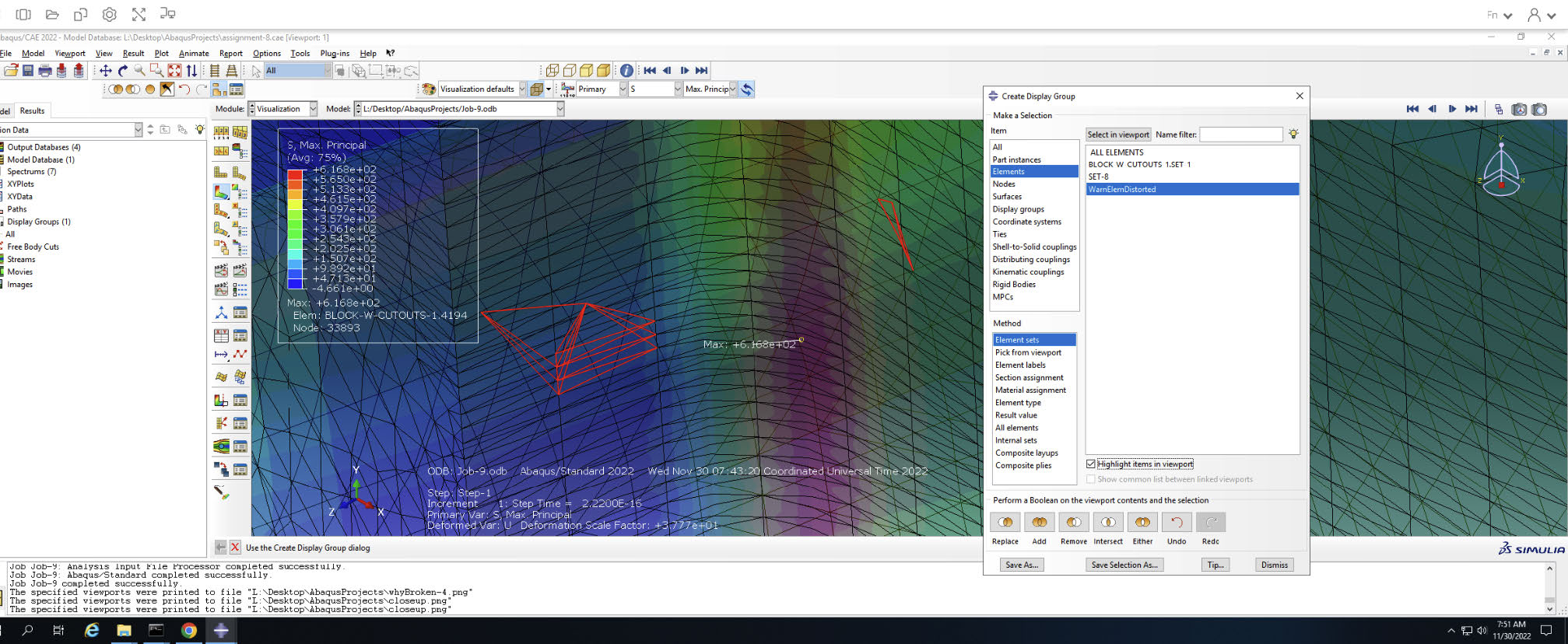Save the model database icon
The height and width of the screenshot is (644, 1568).
coord(28,71)
